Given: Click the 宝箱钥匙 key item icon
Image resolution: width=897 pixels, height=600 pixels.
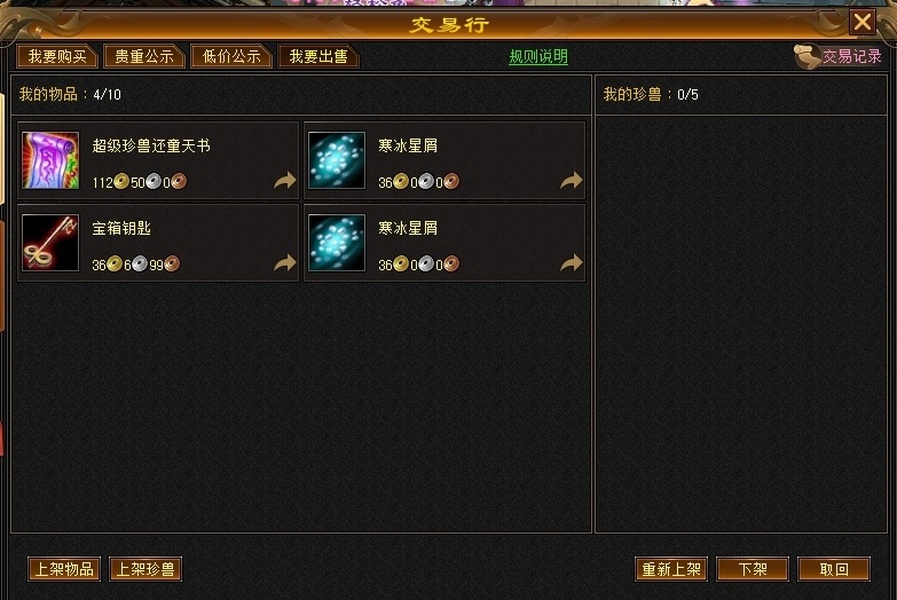Looking at the screenshot, I should (50, 243).
